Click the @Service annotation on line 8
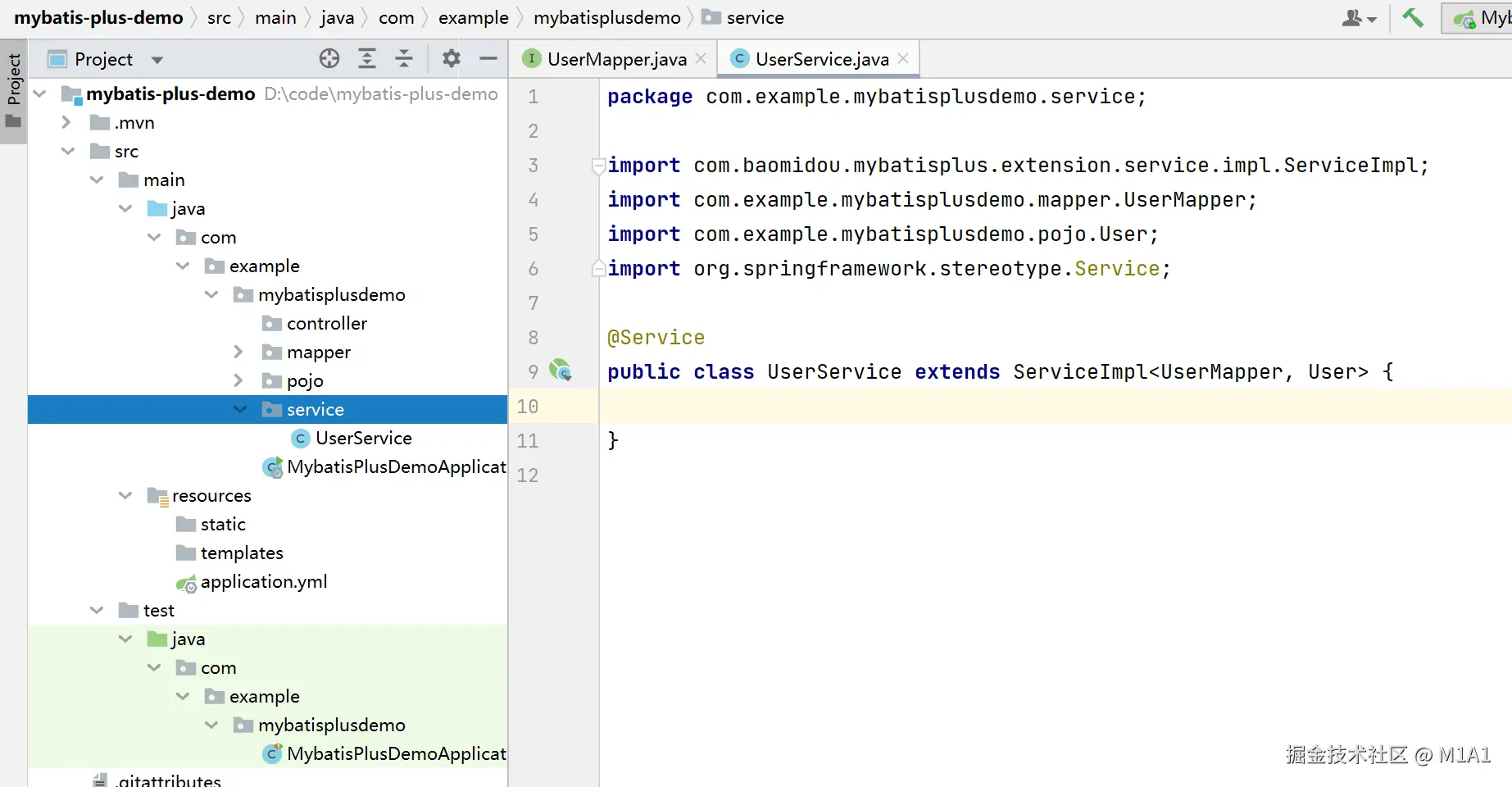Viewport: 1512px width, 787px height. (656, 337)
